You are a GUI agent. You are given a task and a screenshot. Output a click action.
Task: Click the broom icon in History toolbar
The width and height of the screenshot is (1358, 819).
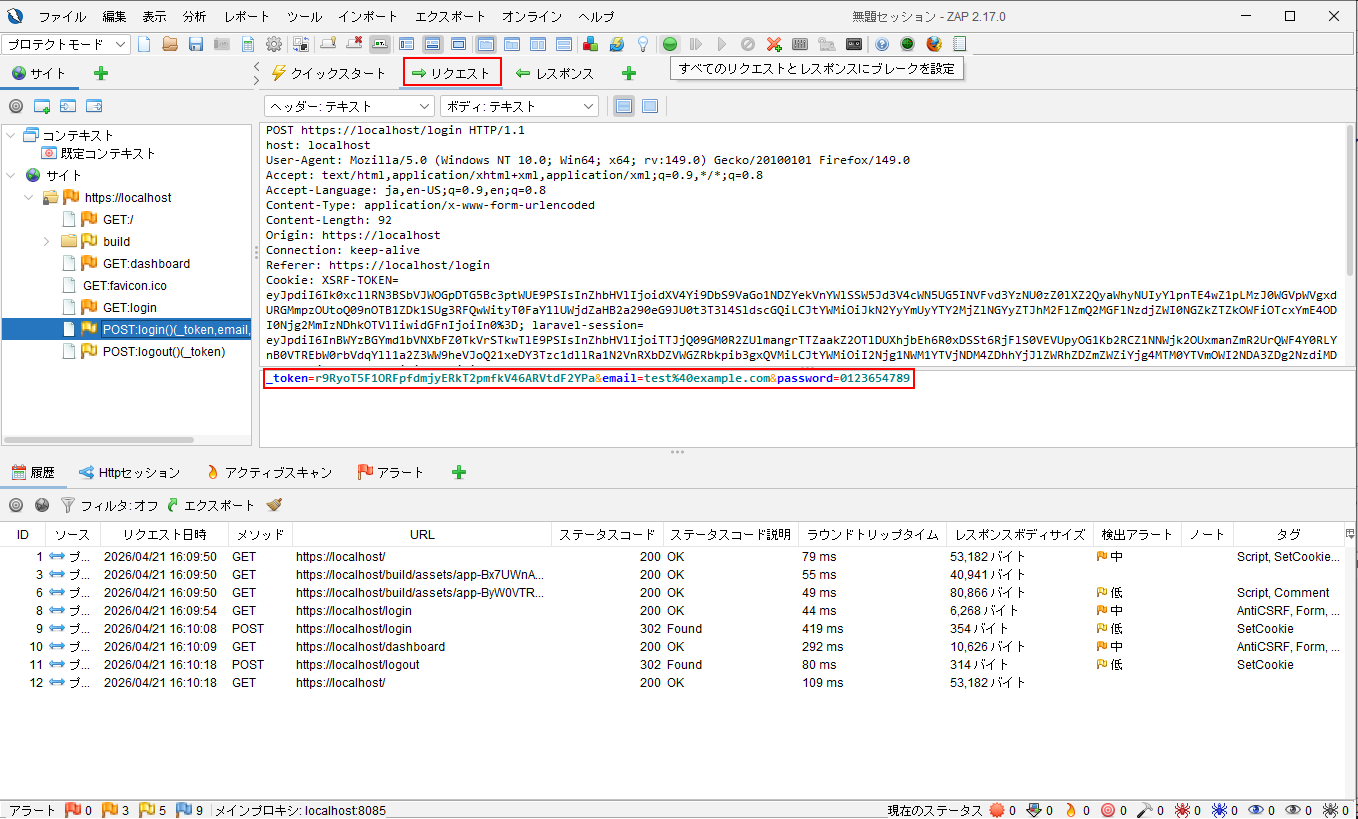(274, 505)
